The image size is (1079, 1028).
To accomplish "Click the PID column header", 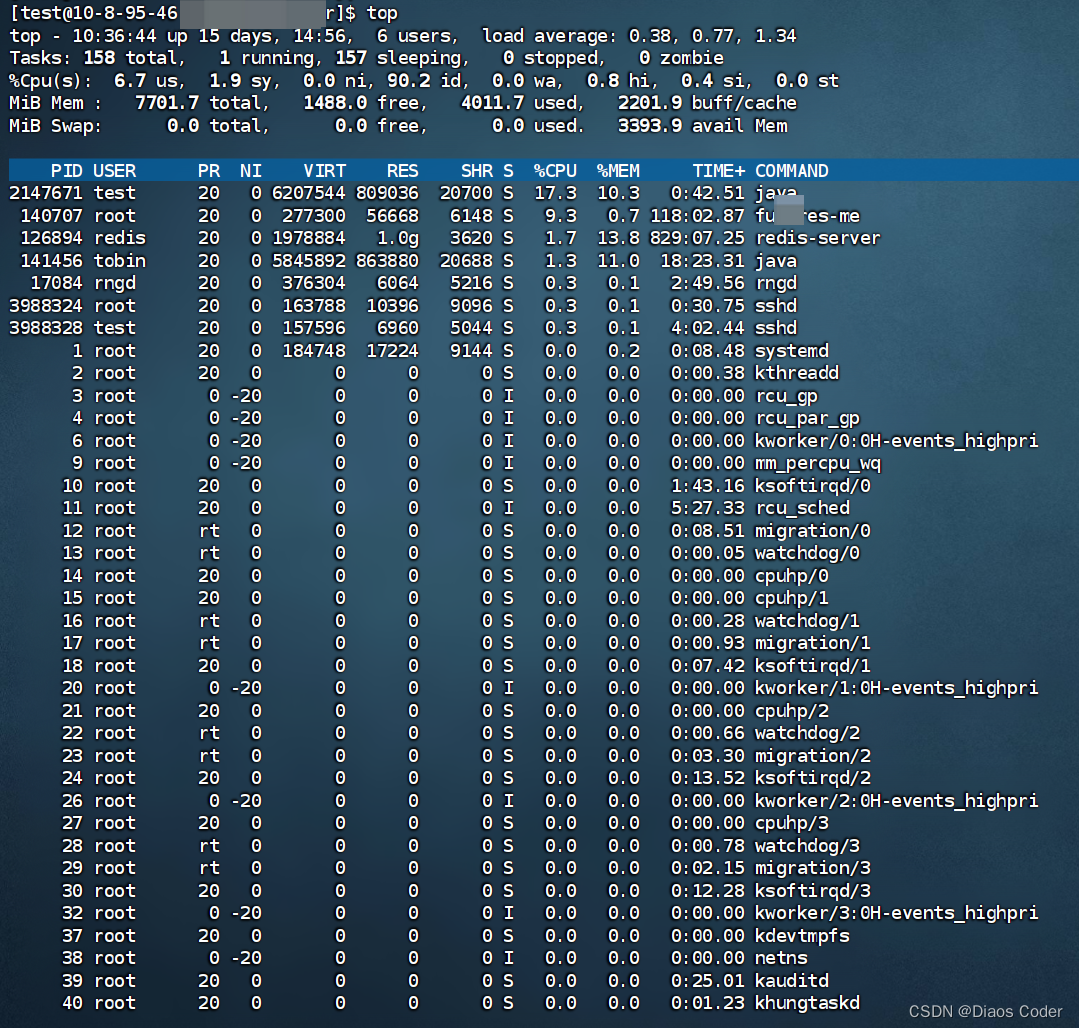I will [66, 171].
